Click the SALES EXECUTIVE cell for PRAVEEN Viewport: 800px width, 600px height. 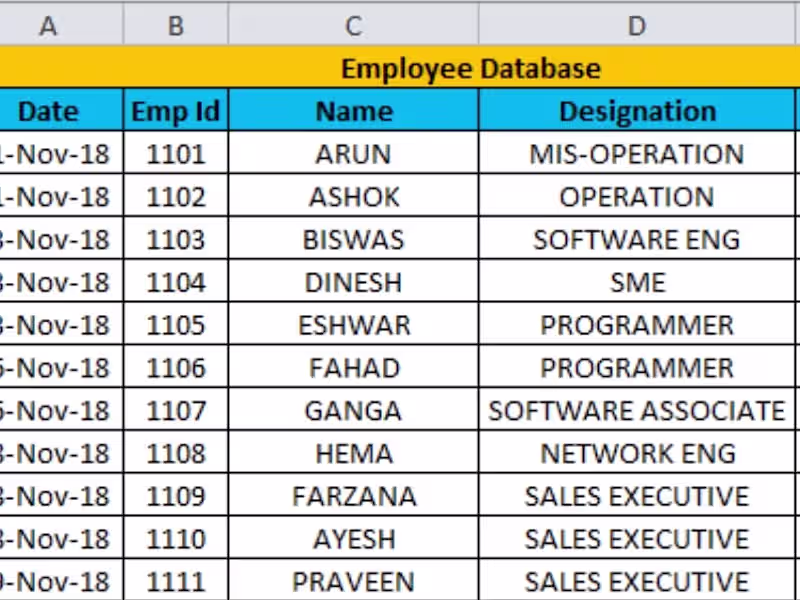click(636, 581)
